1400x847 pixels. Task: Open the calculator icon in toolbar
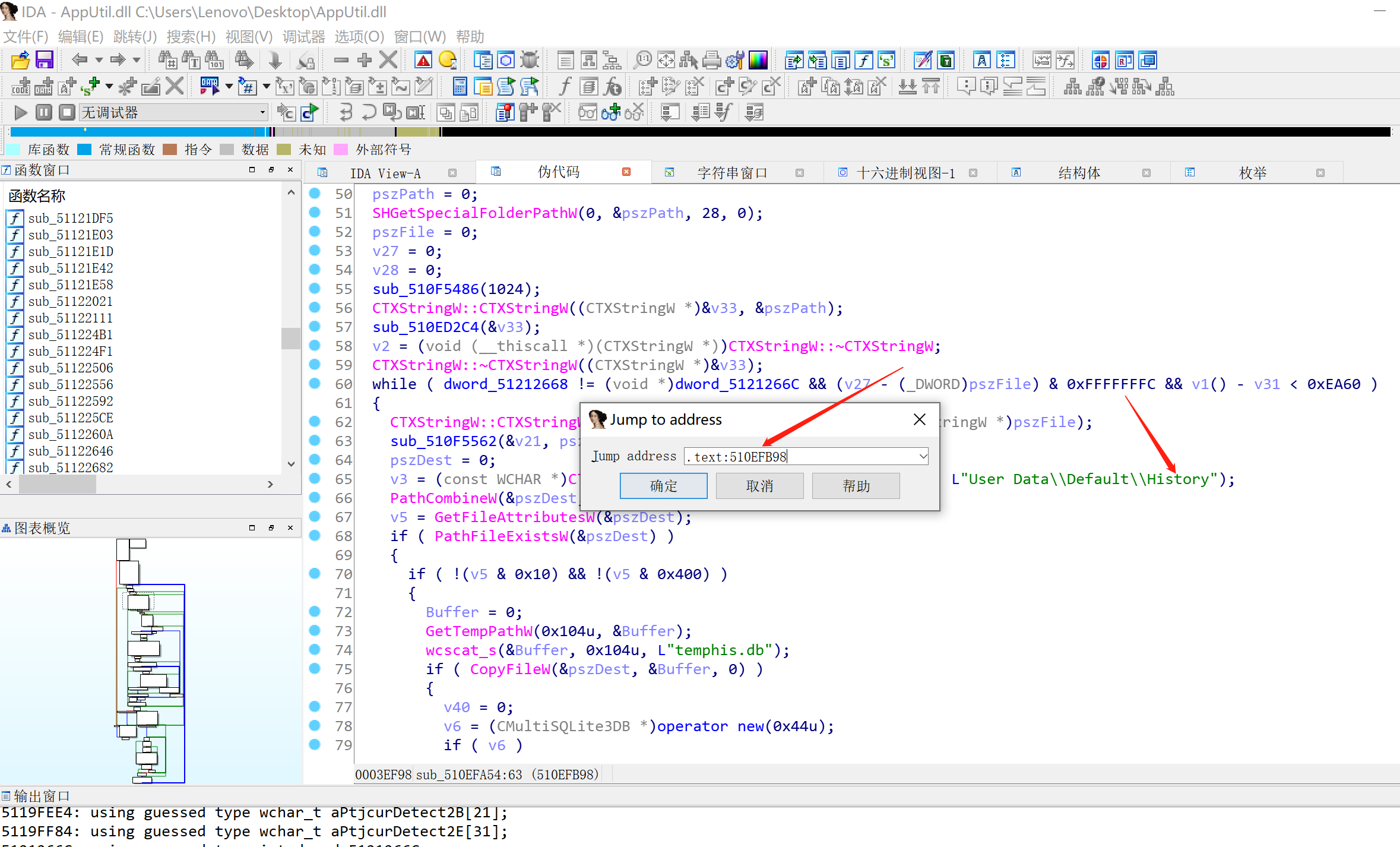[x=460, y=87]
